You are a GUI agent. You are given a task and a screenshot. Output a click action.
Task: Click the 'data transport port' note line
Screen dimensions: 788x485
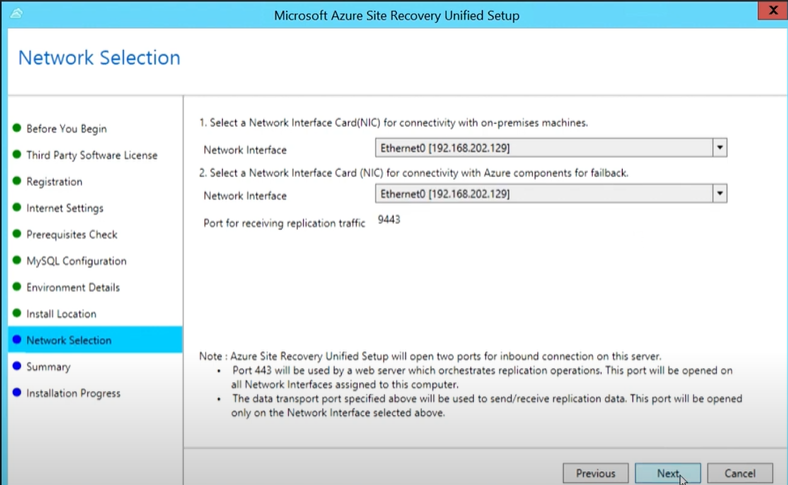point(486,406)
